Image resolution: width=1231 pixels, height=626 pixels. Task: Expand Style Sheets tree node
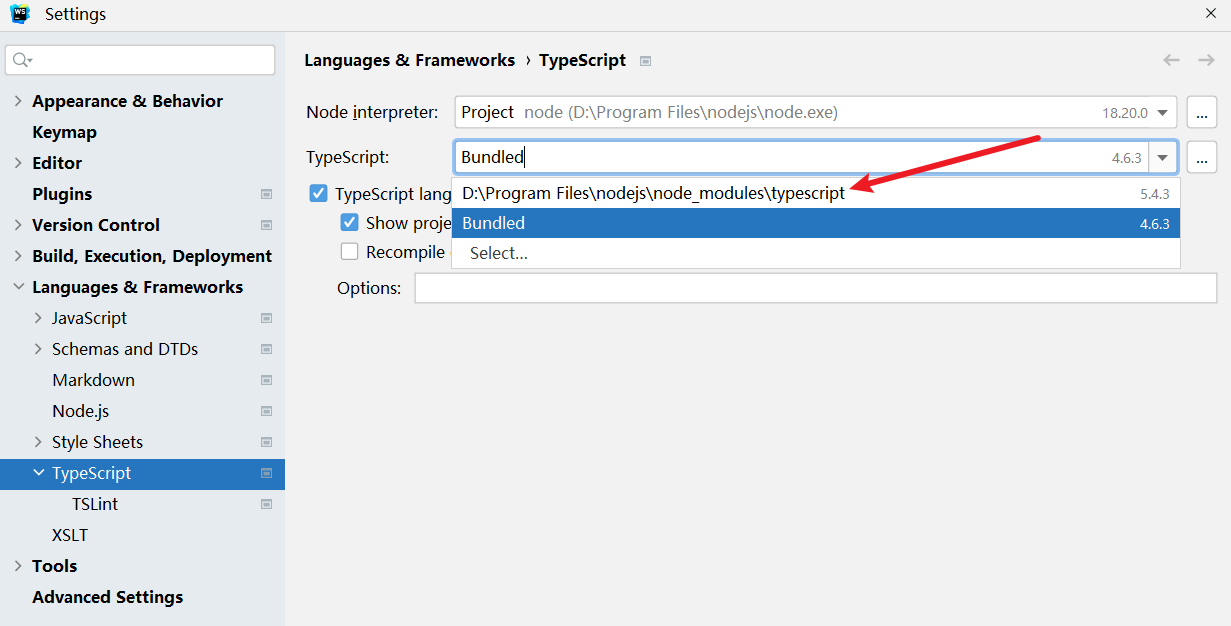38,442
